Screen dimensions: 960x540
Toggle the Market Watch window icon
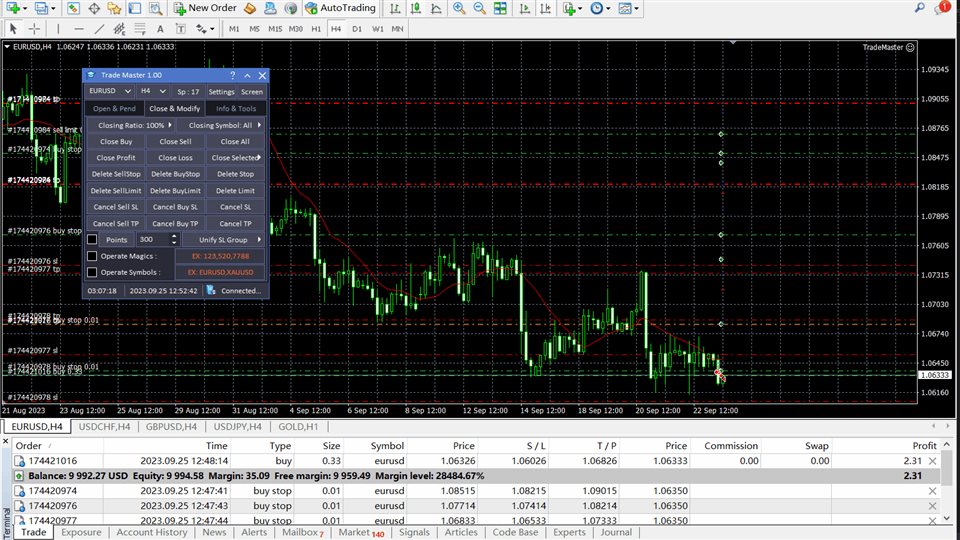click(x=73, y=8)
